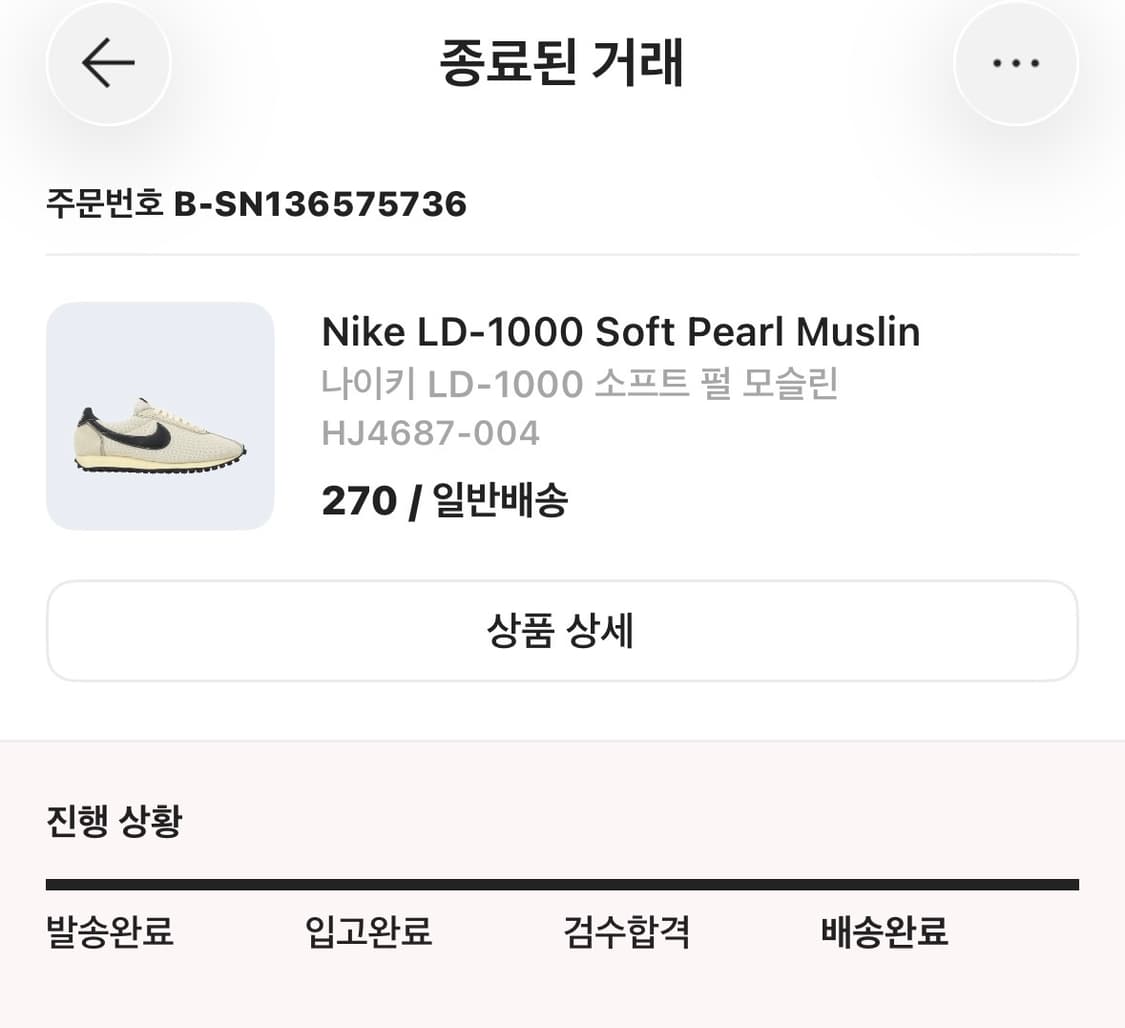
Task: Select the 입고완료 arrival step label
Action: pyautogui.click(x=367, y=932)
